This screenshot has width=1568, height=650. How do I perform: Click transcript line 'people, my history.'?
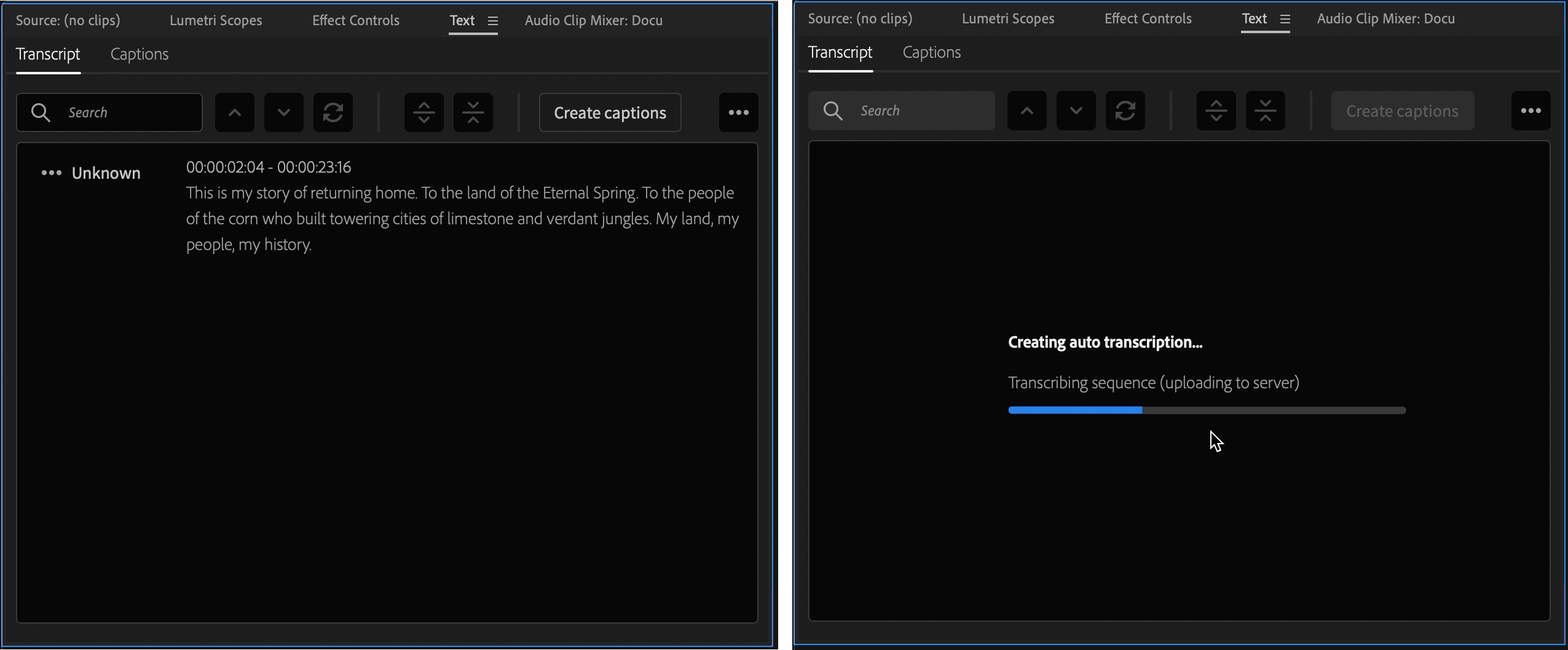(x=249, y=245)
